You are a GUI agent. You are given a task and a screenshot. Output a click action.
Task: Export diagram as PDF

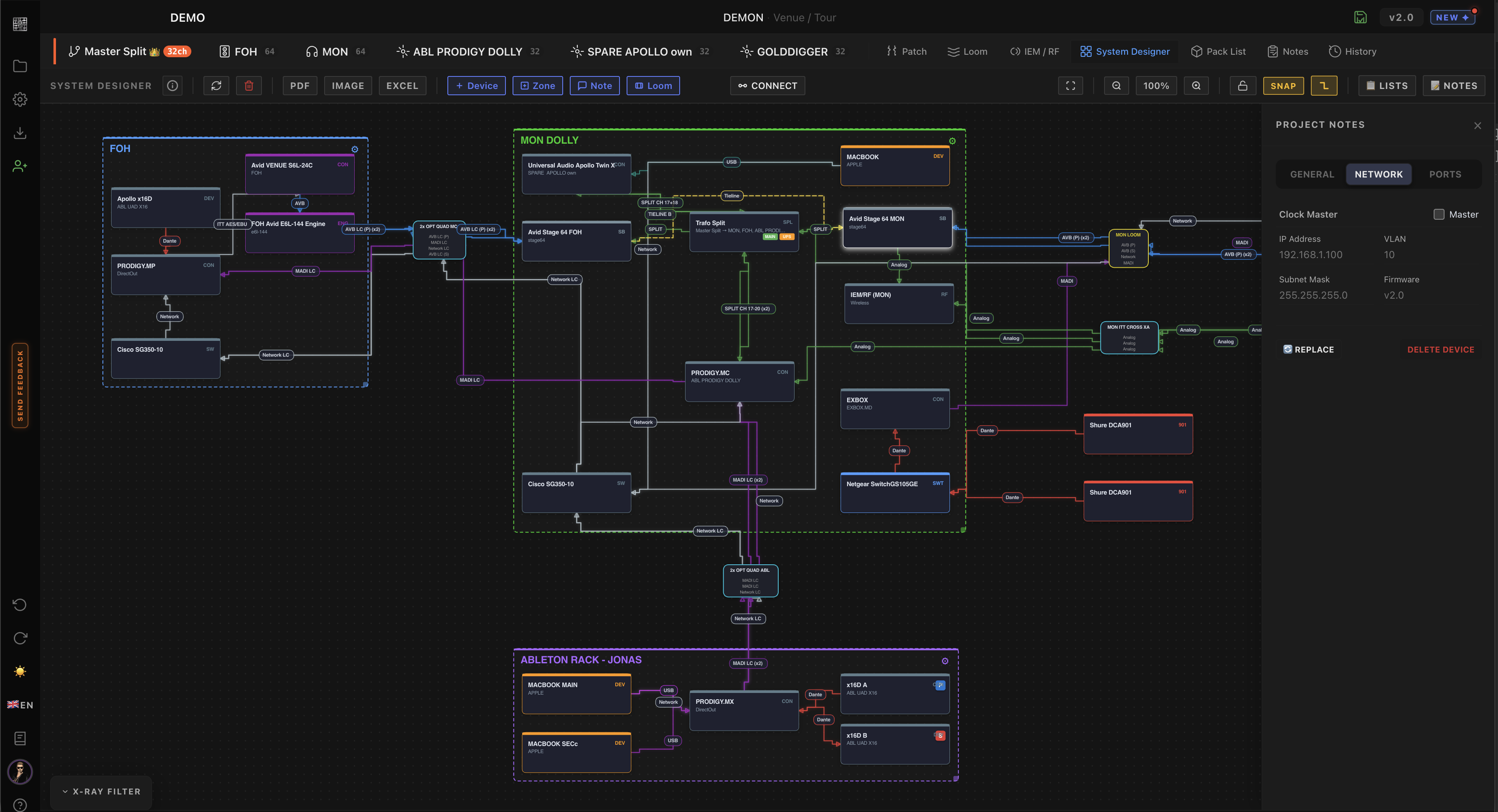(300, 86)
